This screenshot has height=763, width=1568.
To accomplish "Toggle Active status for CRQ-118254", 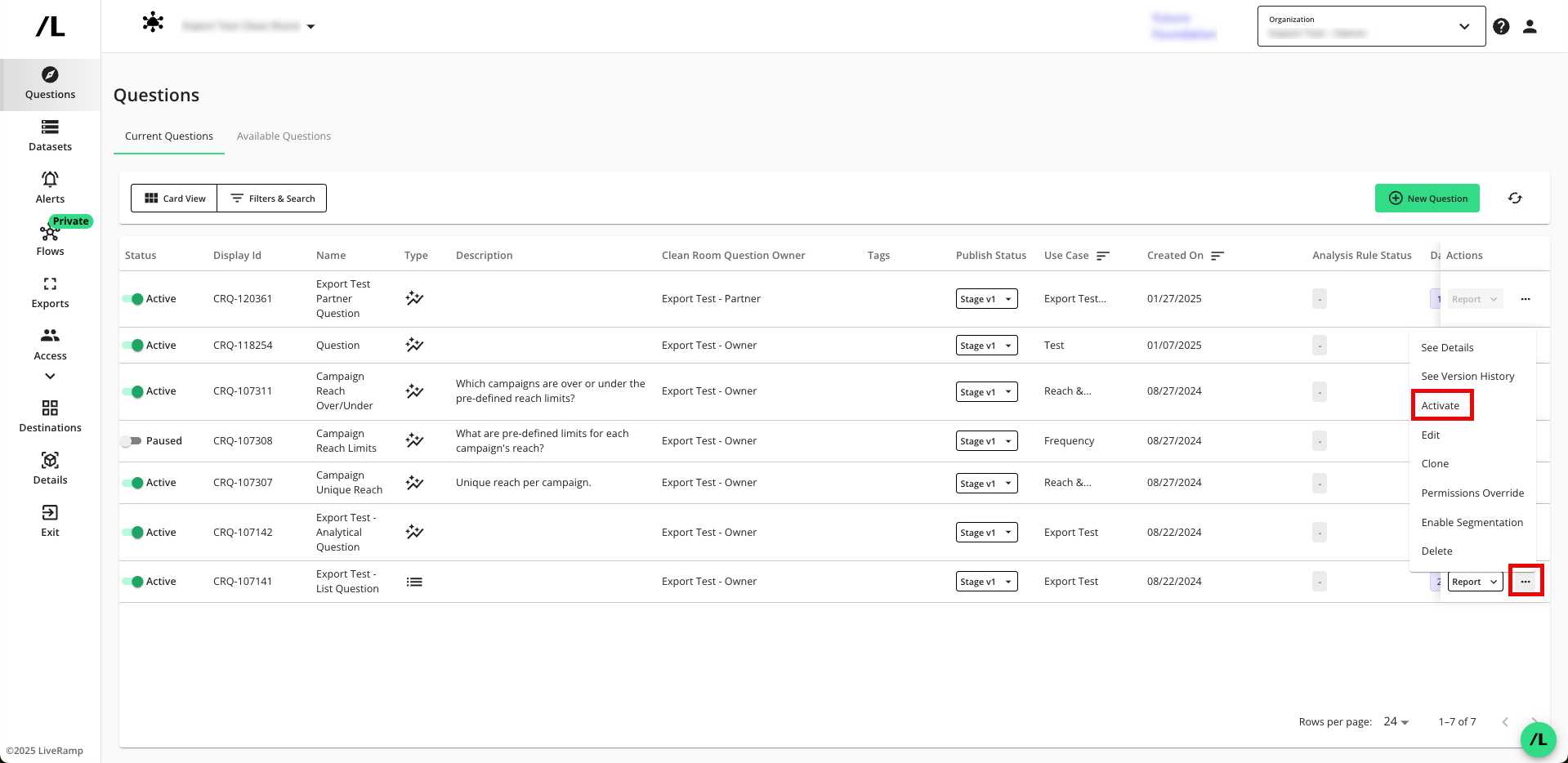I will (133, 346).
